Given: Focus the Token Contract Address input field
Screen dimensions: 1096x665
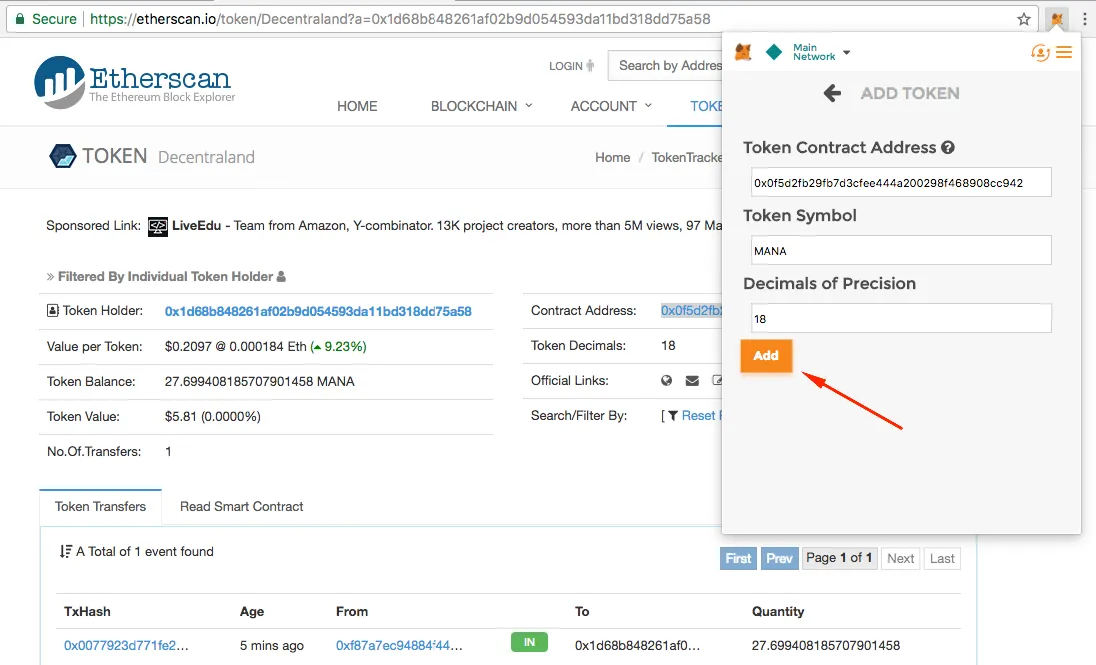Looking at the screenshot, I should point(901,183).
